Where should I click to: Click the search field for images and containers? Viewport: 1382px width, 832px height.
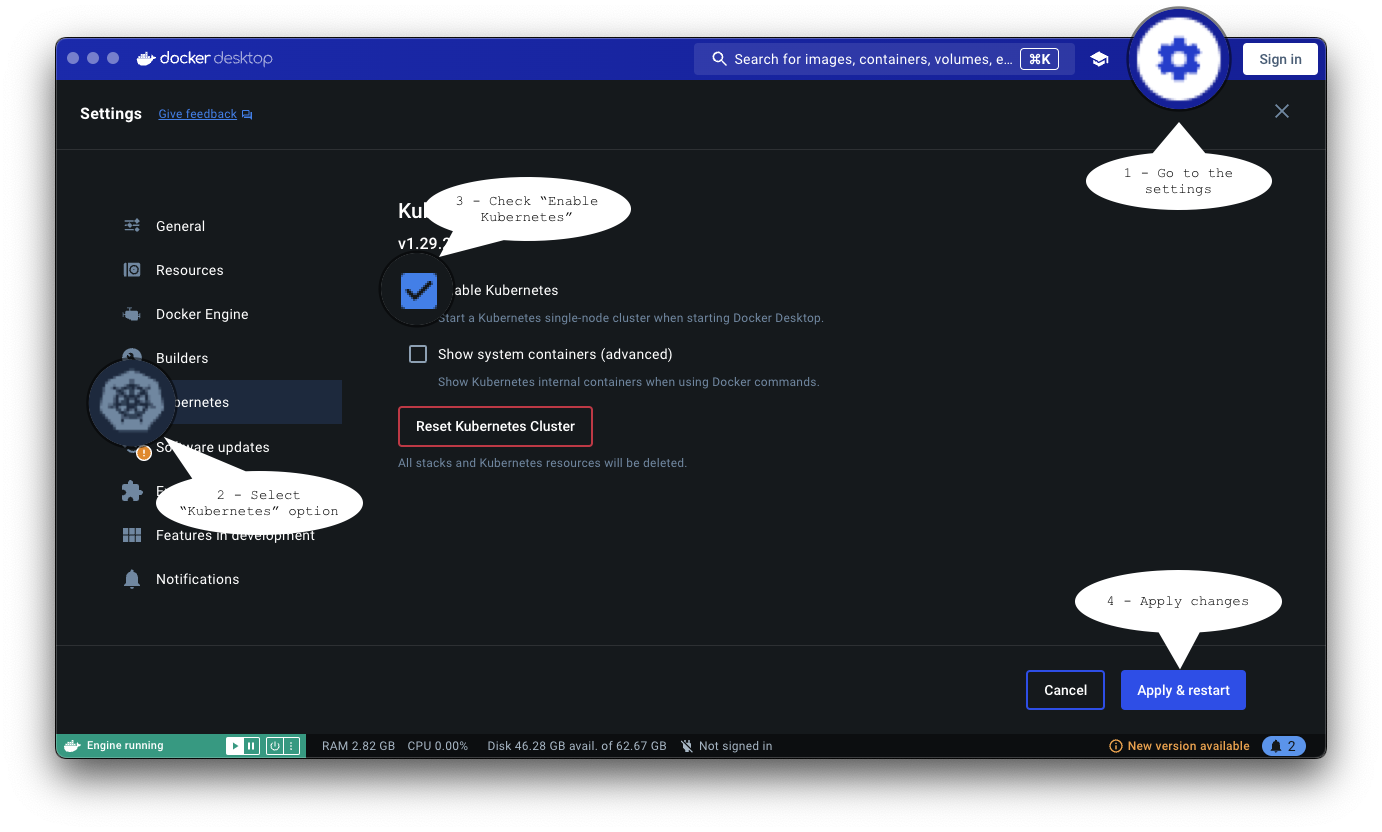tap(884, 59)
